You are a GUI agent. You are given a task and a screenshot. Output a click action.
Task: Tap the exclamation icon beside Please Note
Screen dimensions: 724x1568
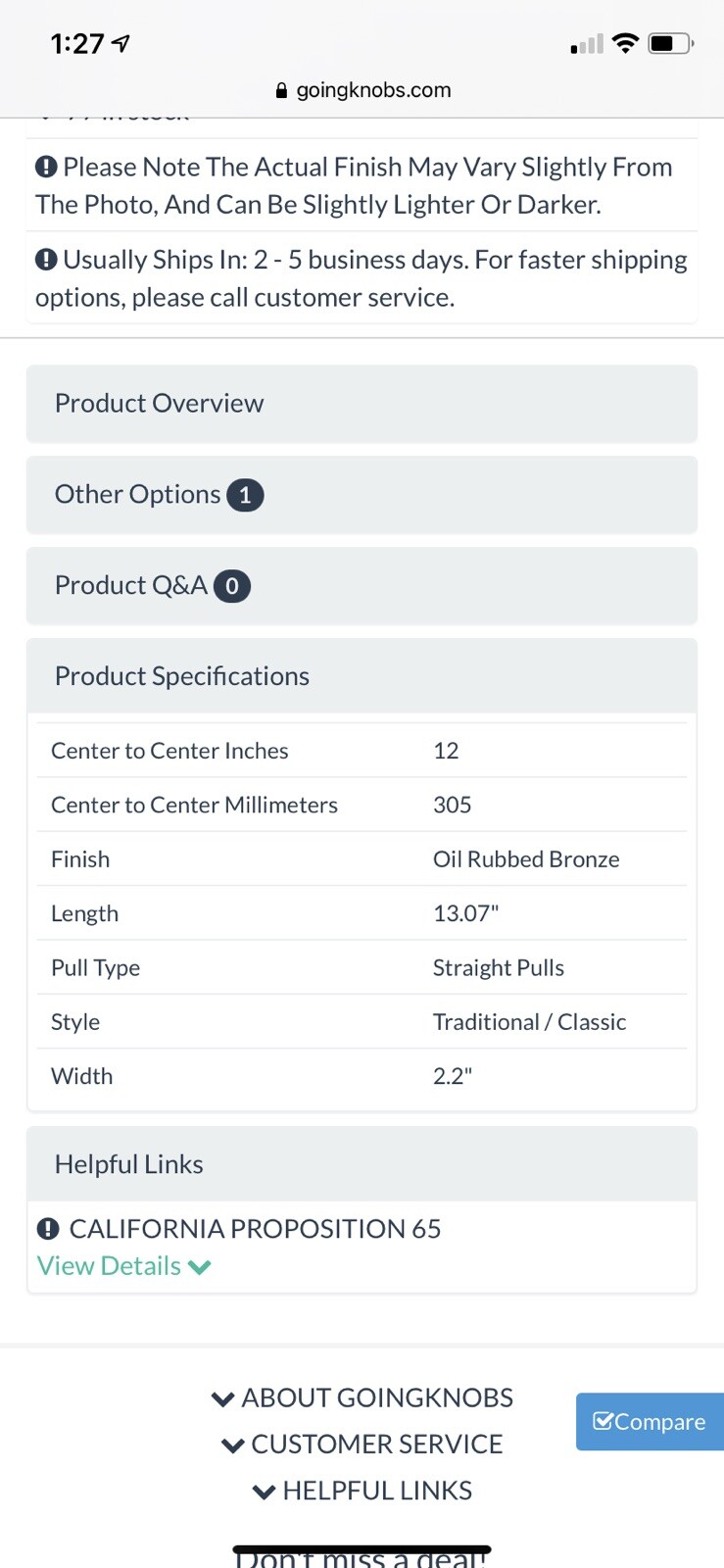tap(46, 167)
